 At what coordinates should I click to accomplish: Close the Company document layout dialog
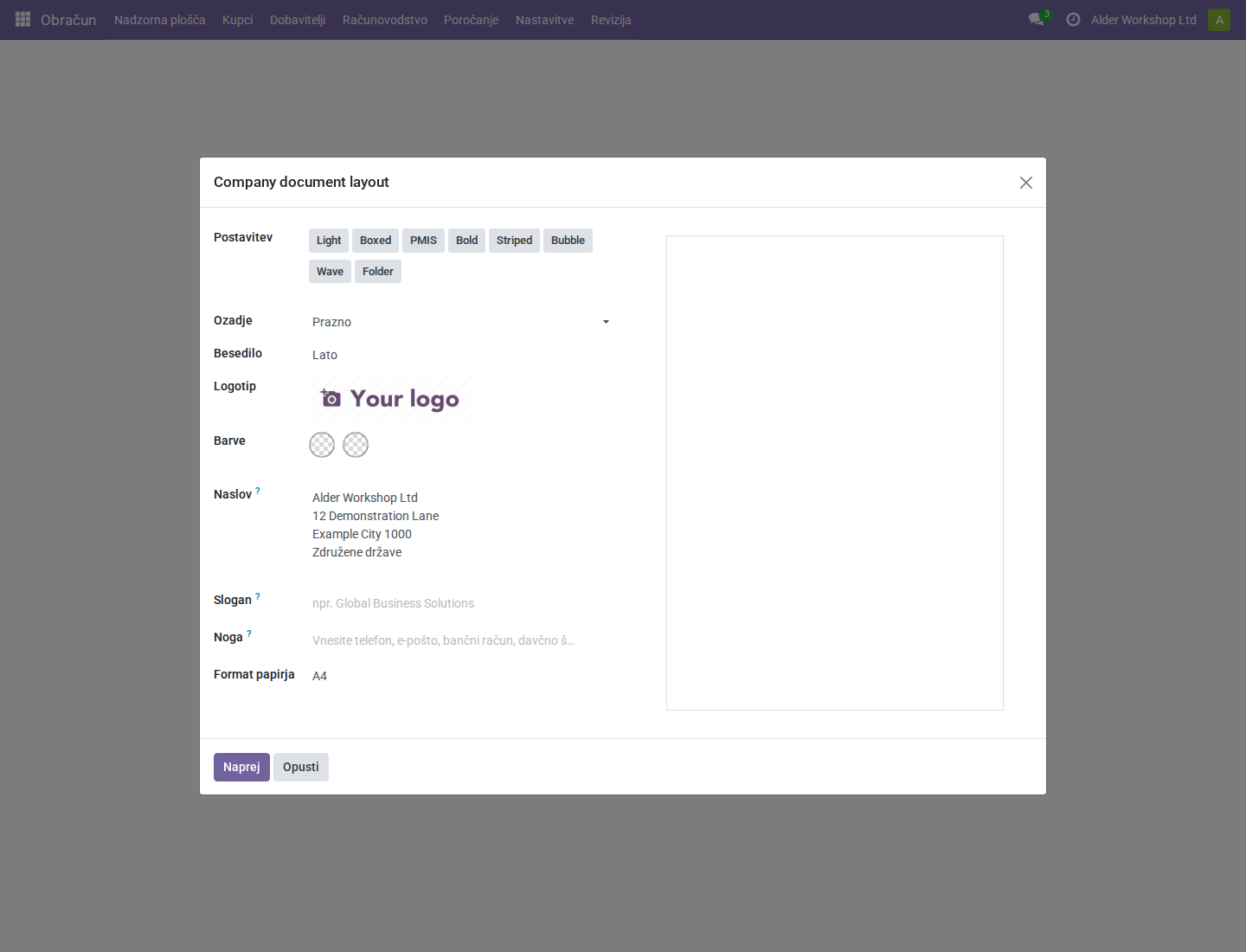[1026, 183]
